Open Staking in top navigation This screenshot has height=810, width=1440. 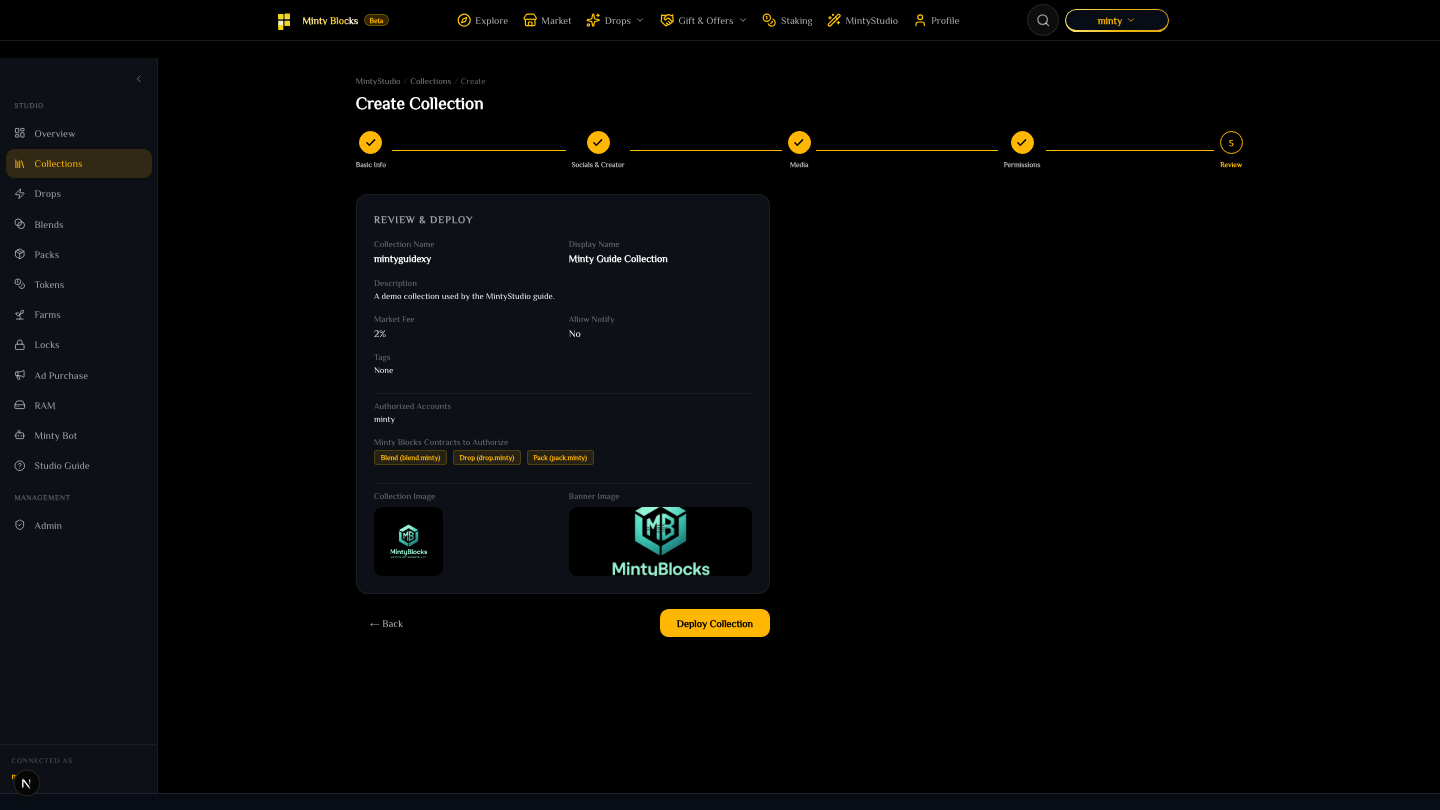787,20
